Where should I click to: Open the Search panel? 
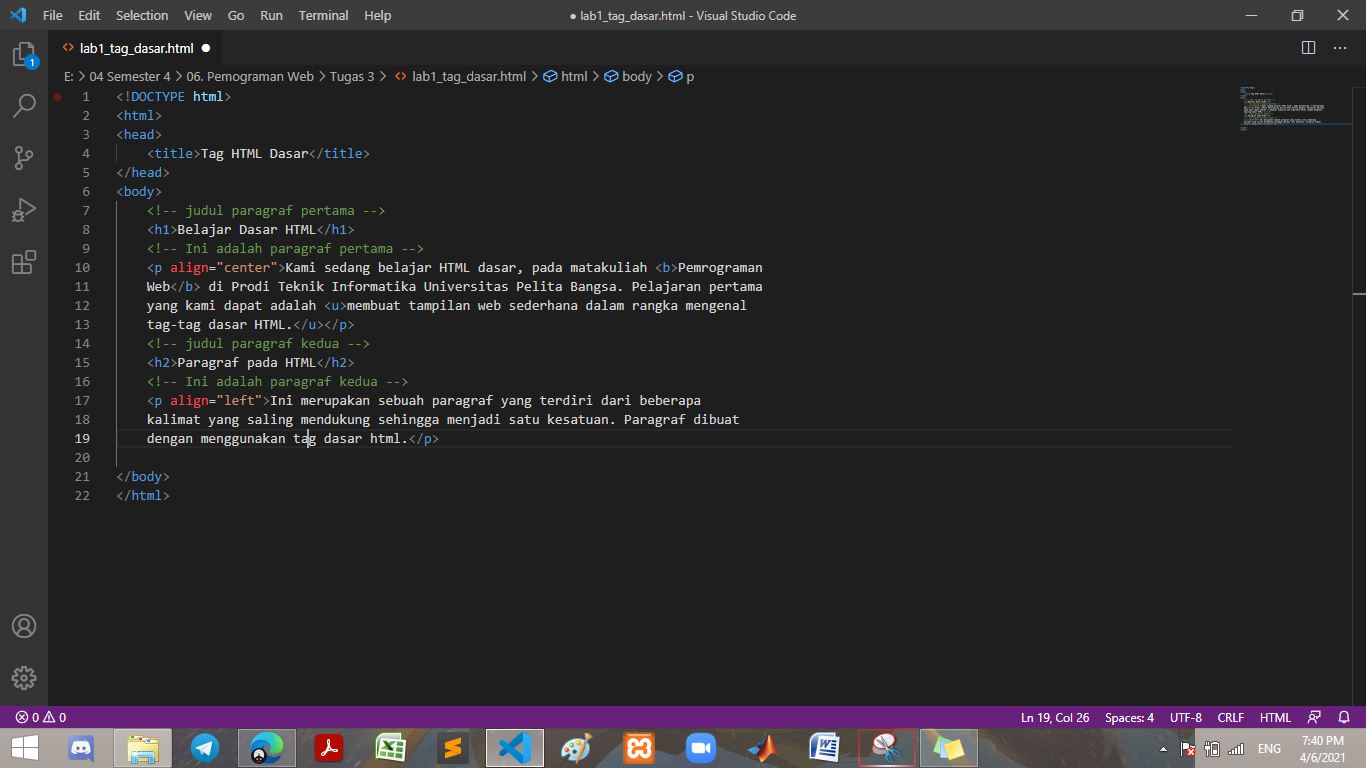(24, 105)
